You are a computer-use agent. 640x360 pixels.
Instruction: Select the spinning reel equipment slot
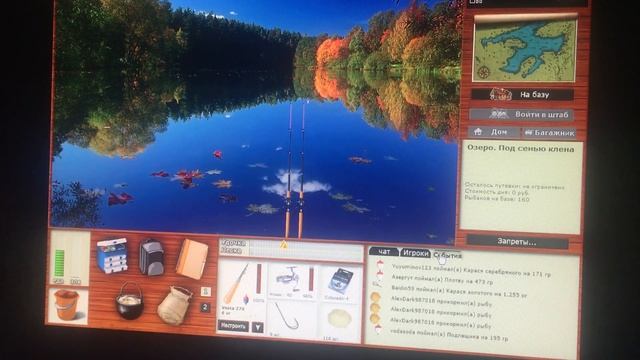[292, 282]
